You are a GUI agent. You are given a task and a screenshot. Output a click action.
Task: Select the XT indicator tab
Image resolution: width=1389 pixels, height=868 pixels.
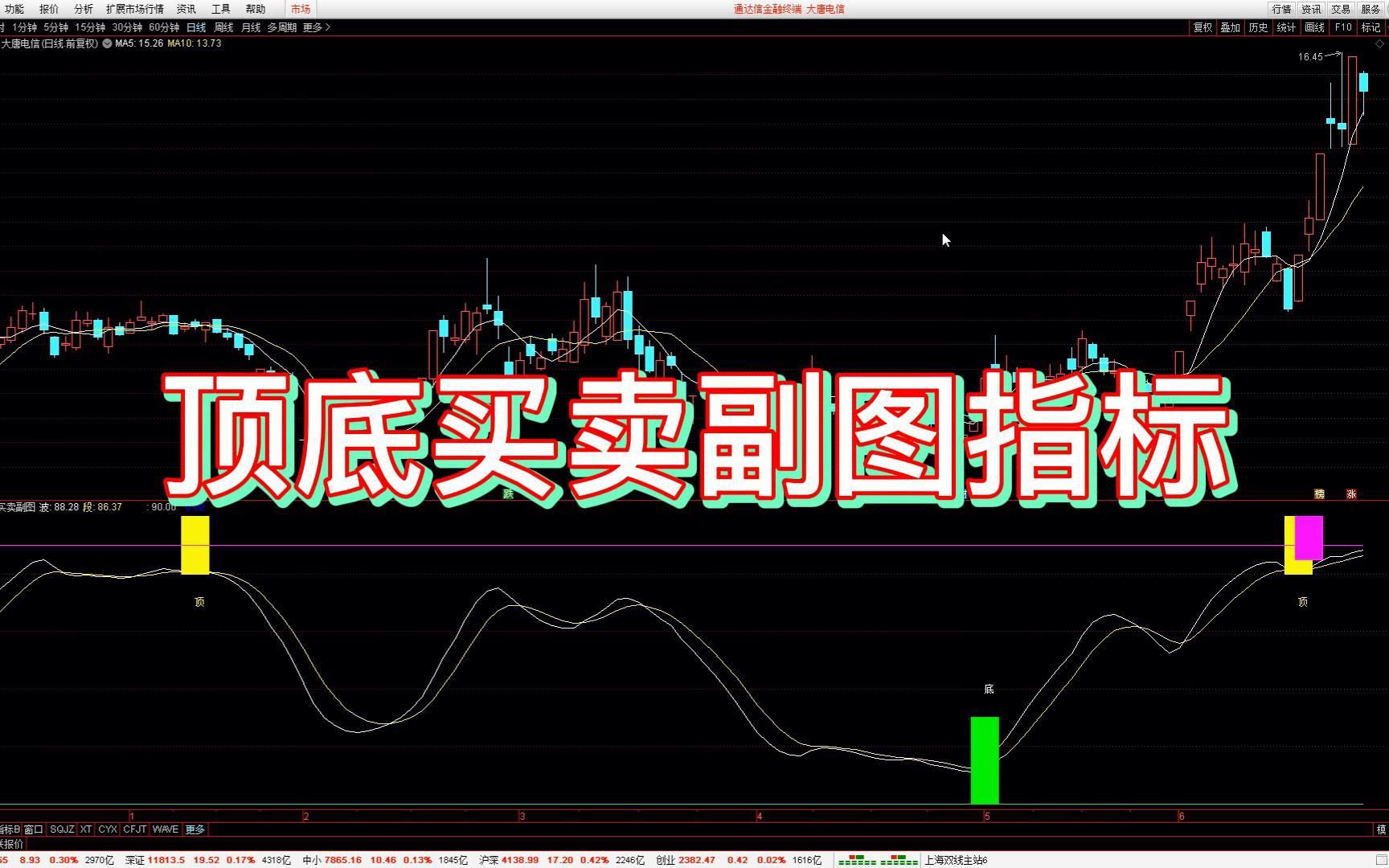tap(86, 829)
